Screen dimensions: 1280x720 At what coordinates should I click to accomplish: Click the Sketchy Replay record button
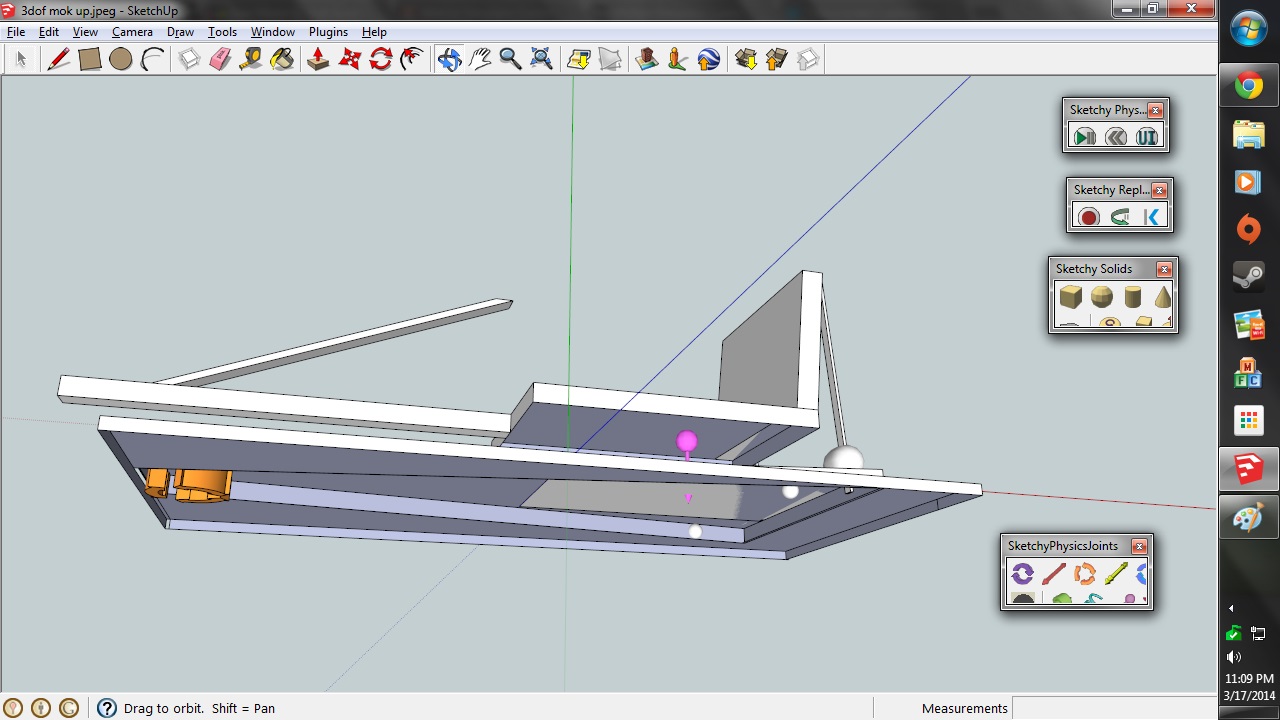(1089, 217)
